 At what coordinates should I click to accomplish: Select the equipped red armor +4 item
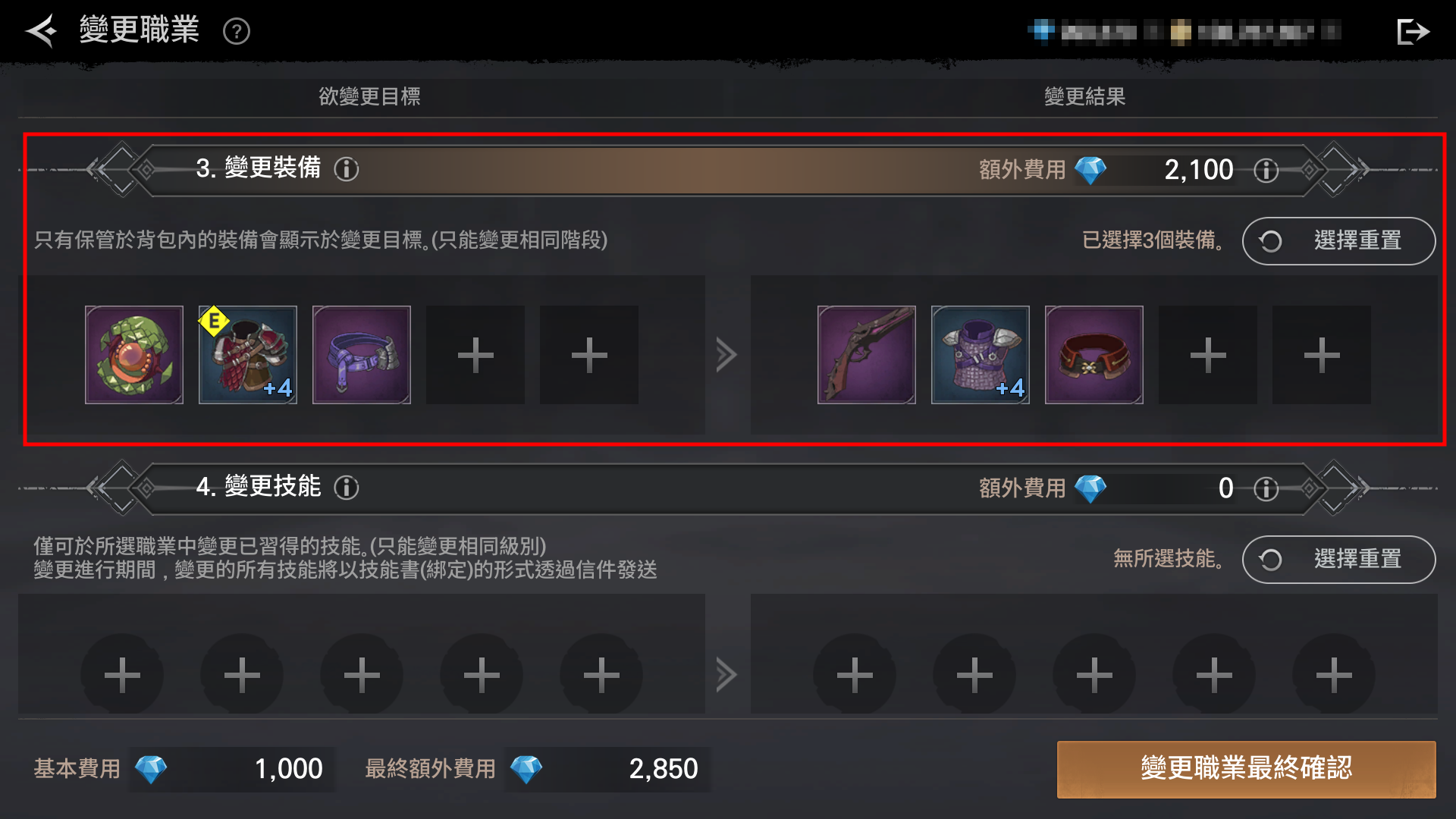pyautogui.click(x=248, y=355)
